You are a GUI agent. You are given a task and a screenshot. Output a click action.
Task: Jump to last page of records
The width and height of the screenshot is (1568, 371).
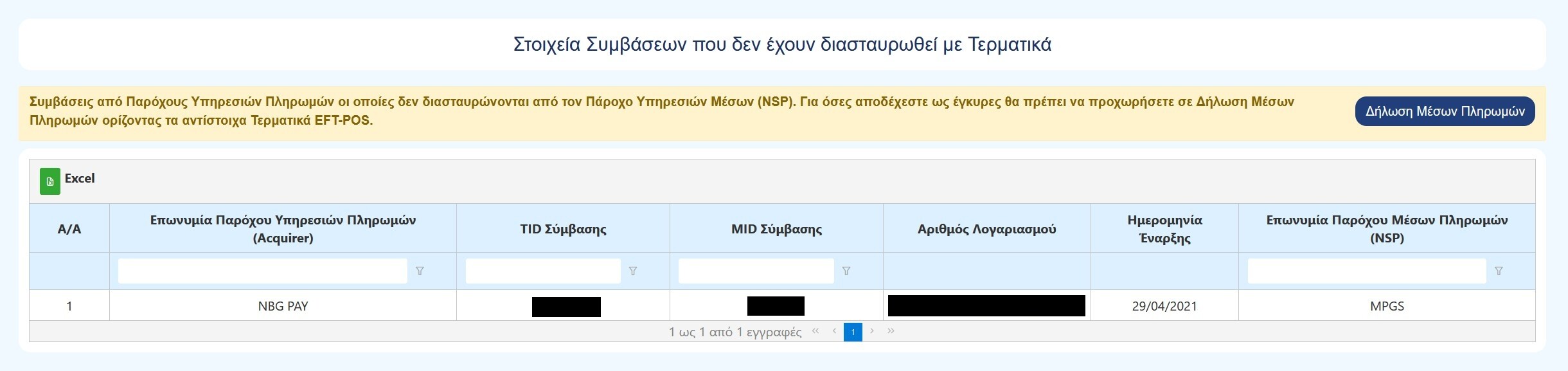pyautogui.click(x=891, y=331)
